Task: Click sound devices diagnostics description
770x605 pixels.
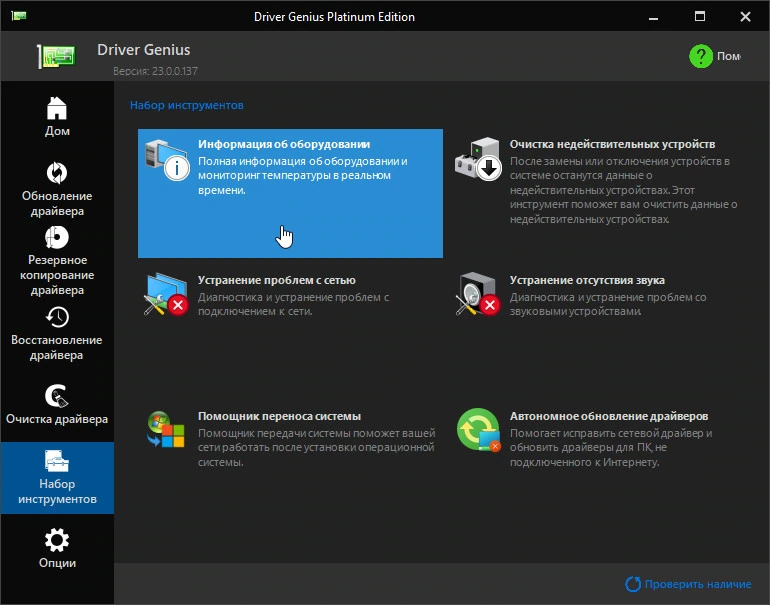Action: pyautogui.click(x=608, y=304)
